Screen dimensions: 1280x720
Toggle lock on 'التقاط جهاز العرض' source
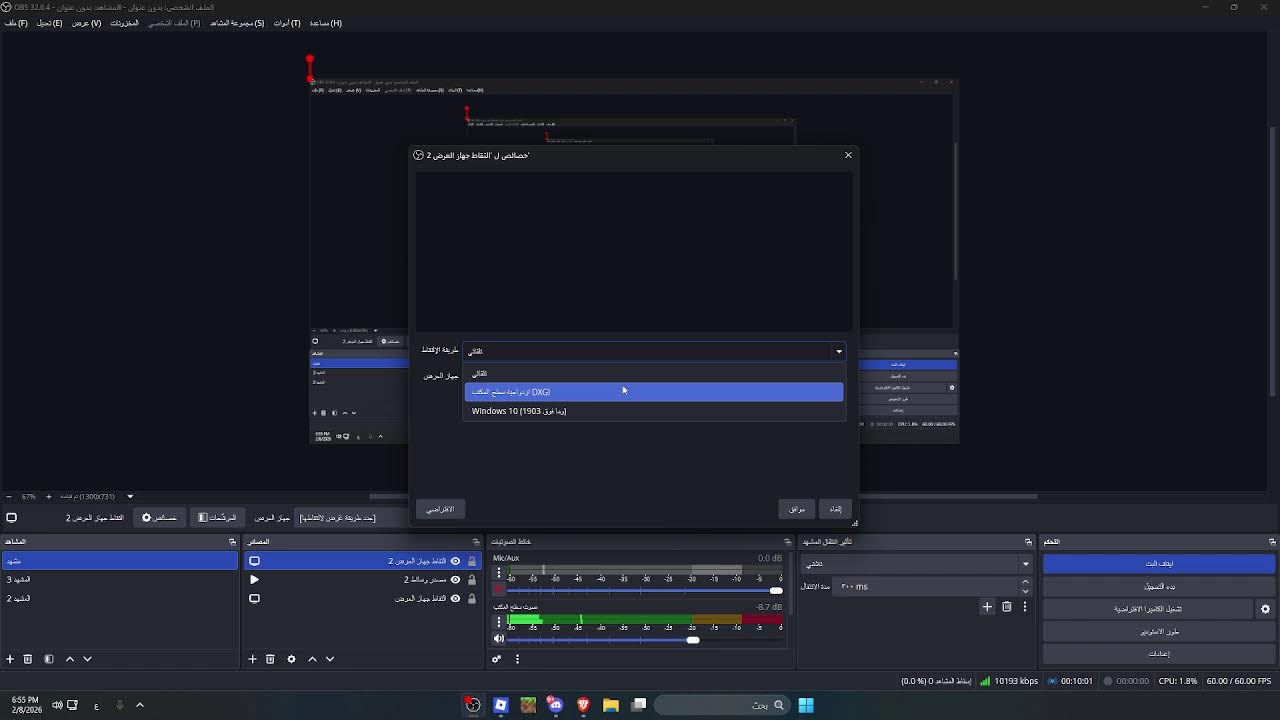(x=472, y=598)
